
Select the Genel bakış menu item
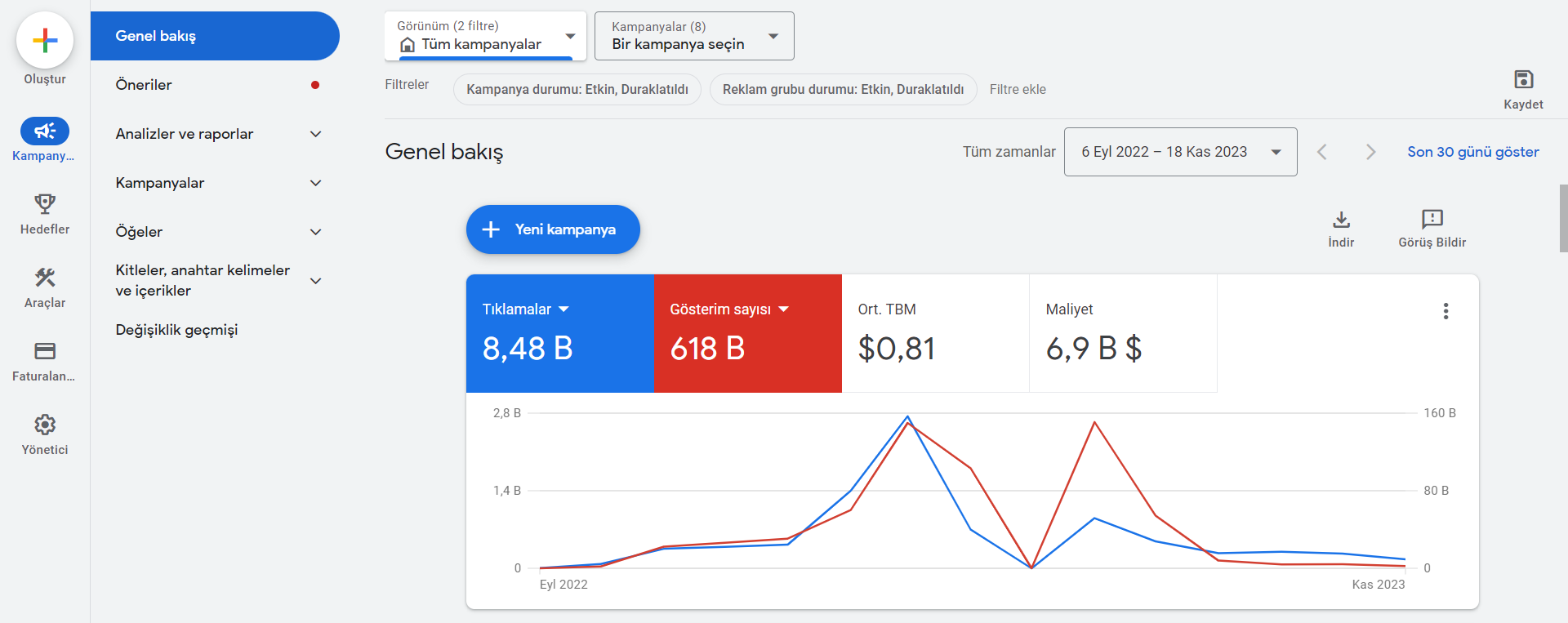tap(215, 36)
